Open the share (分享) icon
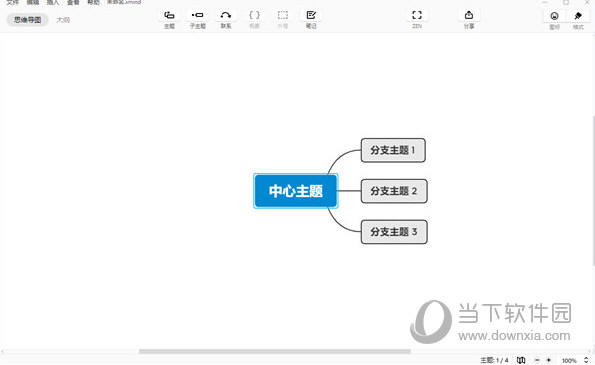The width and height of the screenshot is (595, 365). point(469,16)
